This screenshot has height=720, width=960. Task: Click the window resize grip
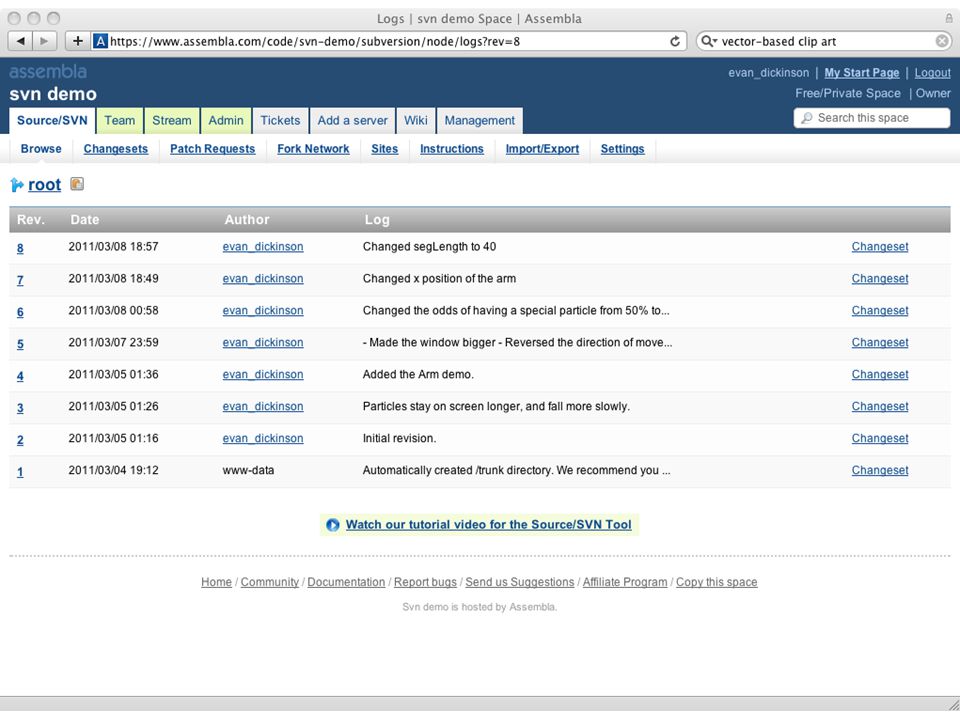click(953, 704)
